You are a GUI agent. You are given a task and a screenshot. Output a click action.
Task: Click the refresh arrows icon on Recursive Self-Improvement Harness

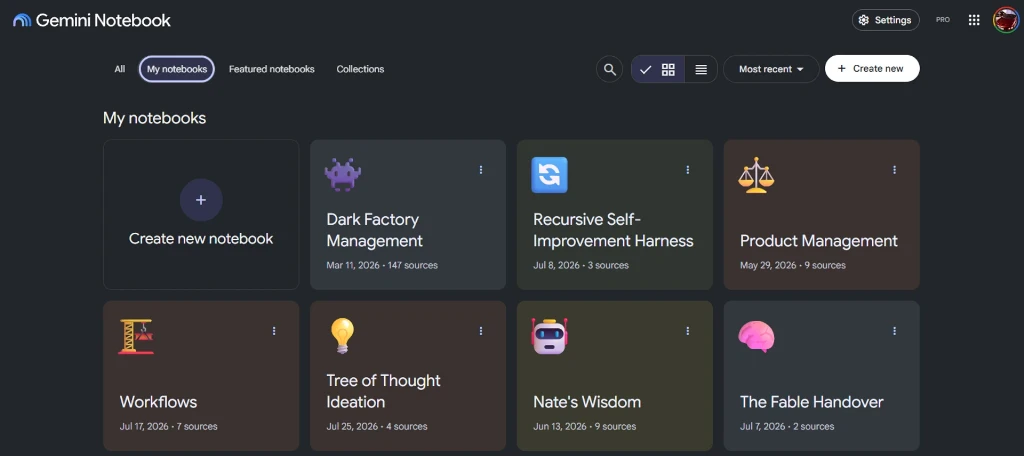pyautogui.click(x=549, y=175)
